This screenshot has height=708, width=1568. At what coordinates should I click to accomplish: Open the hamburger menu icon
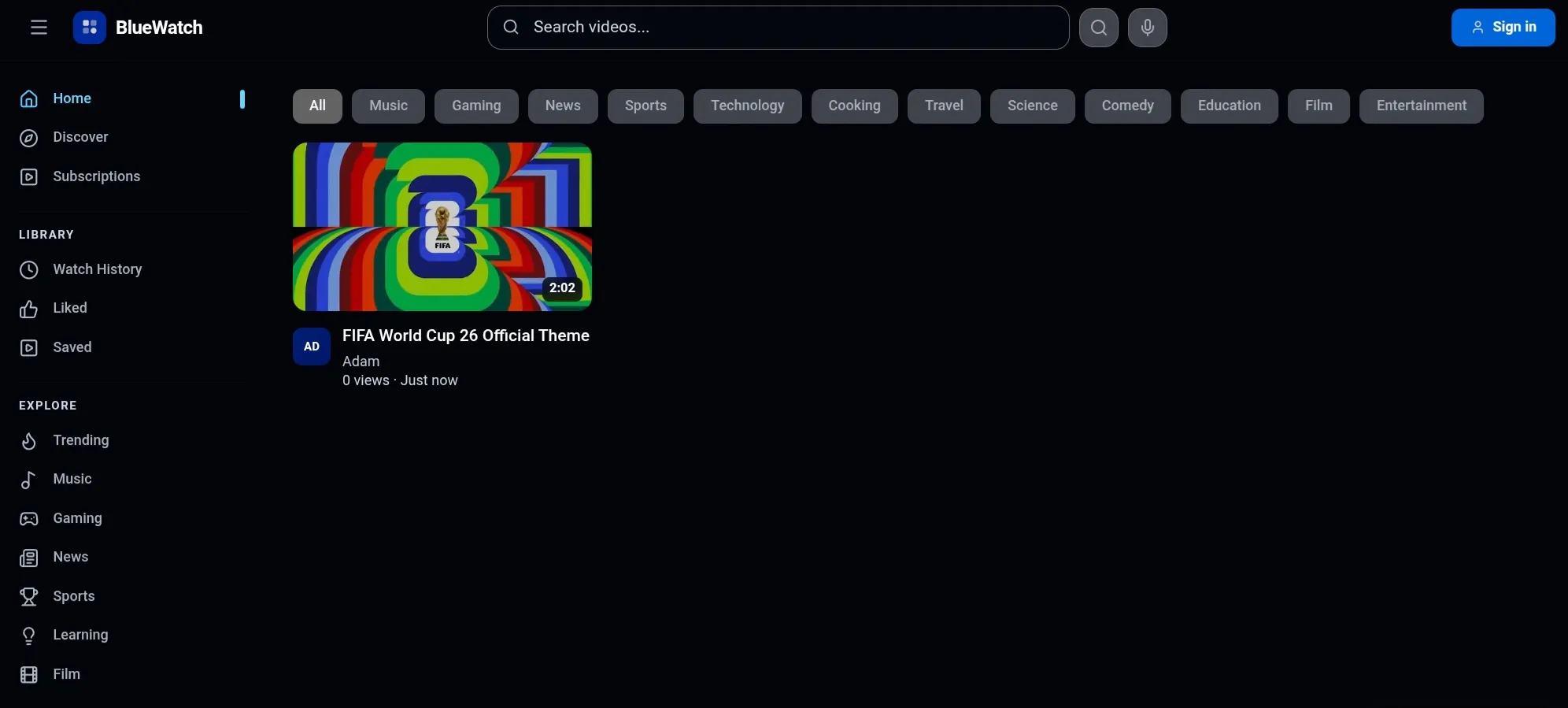pos(39,28)
